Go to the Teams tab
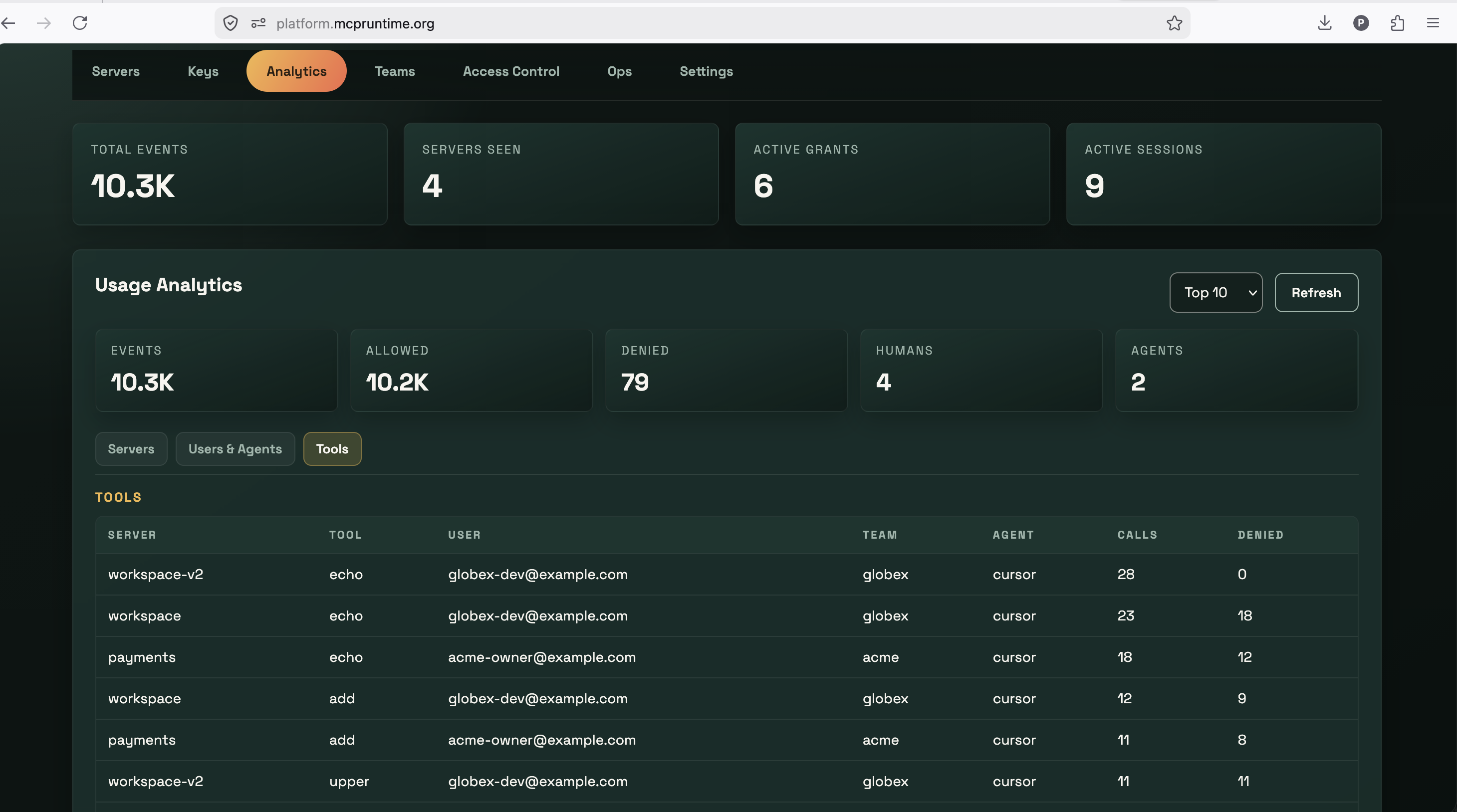 point(395,71)
